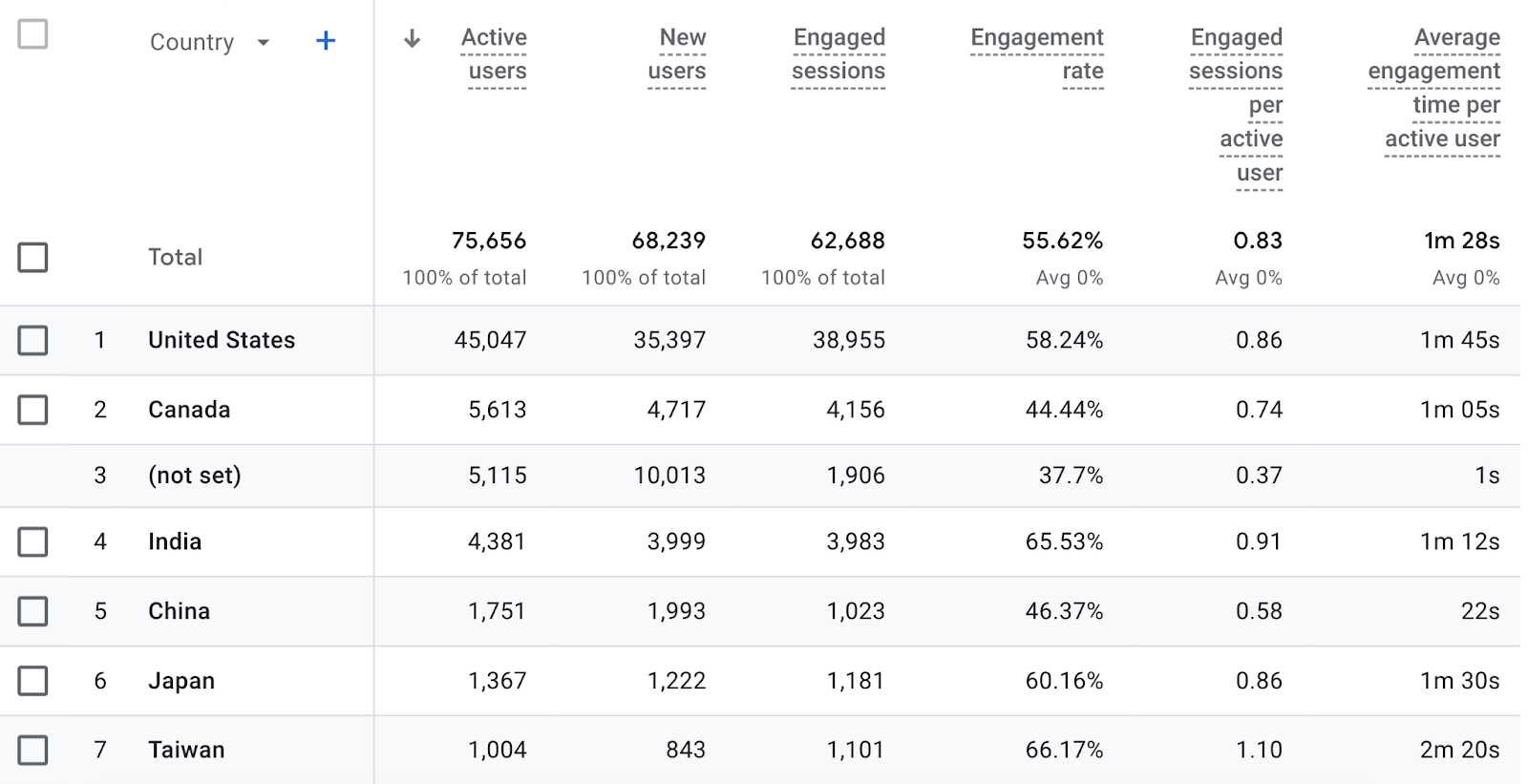Check the Taiwan row checkbox
1528x784 pixels.
pos(32,750)
